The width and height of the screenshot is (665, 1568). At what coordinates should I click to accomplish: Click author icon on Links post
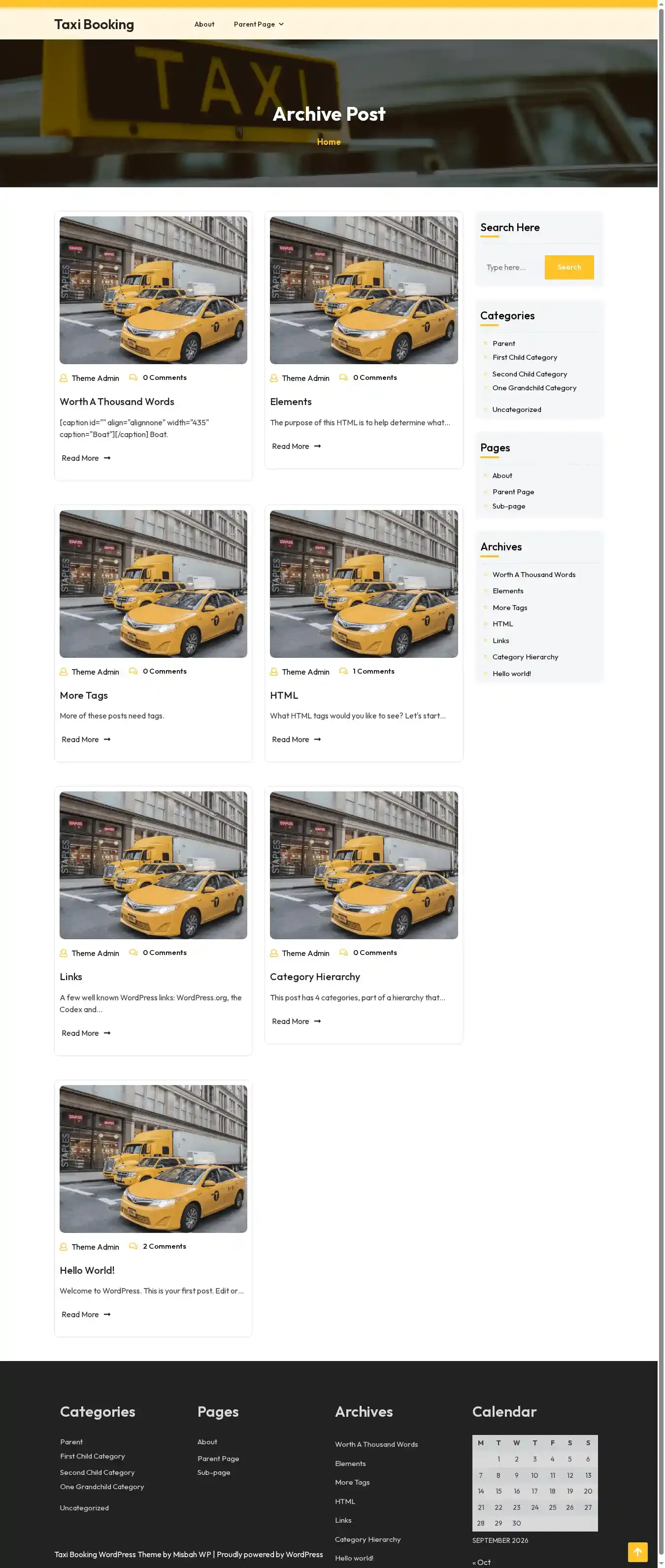tap(63, 953)
